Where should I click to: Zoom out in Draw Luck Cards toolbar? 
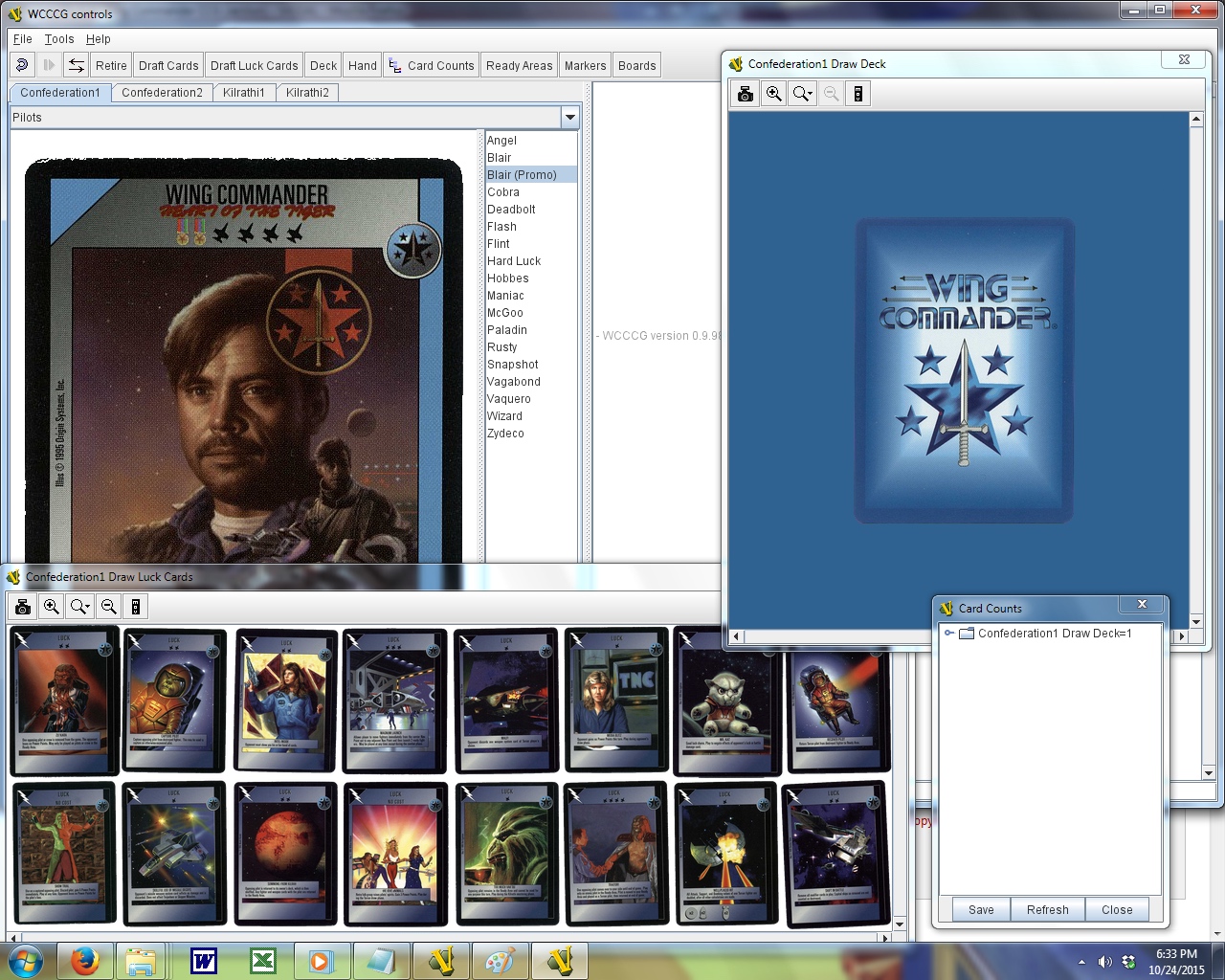pyautogui.click(x=109, y=607)
